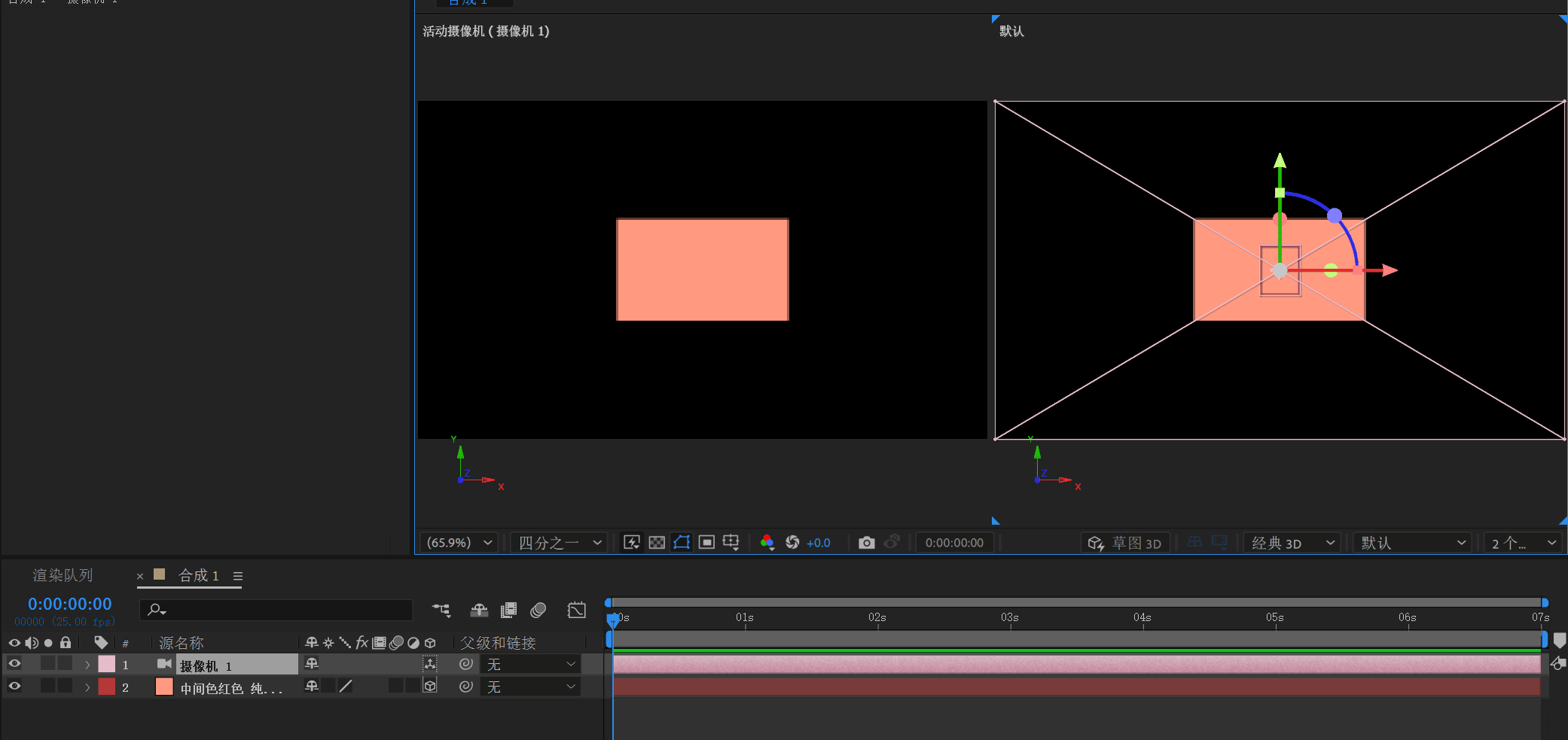
Task: Open the composition mini-flowchart icon
Action: point(441,610)
